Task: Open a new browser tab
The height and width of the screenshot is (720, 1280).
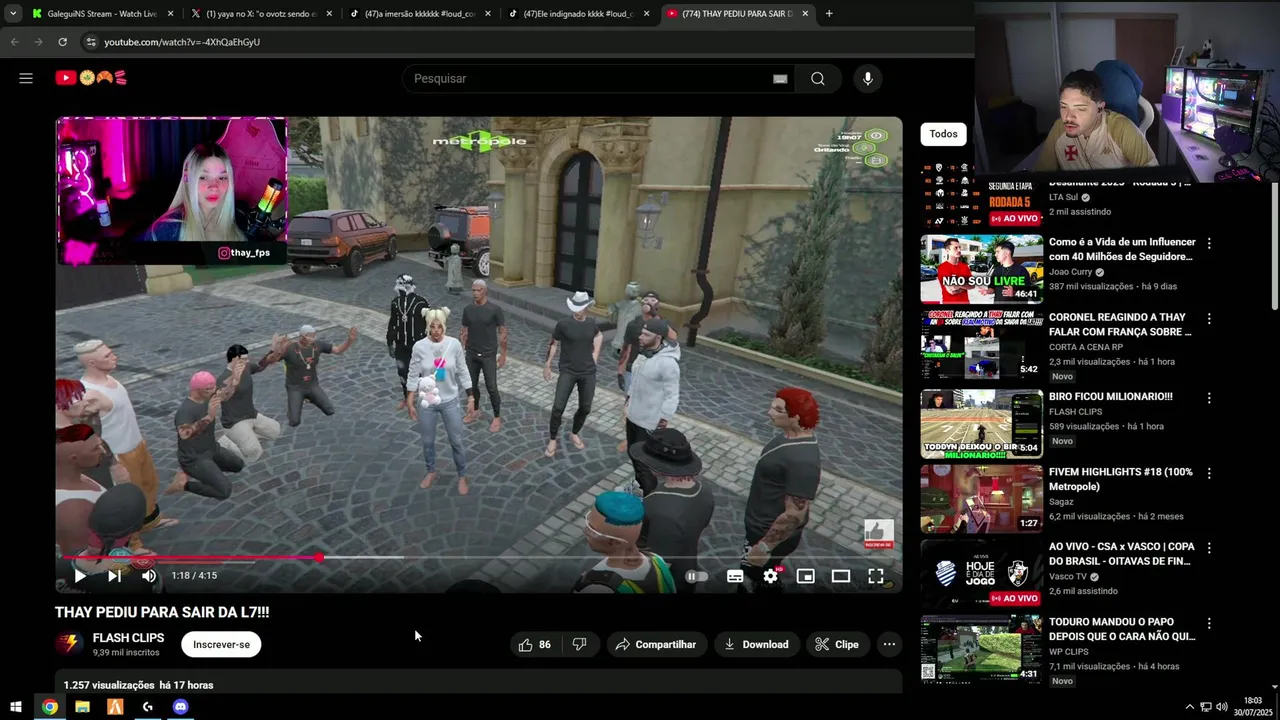Action: click(829, 14)
